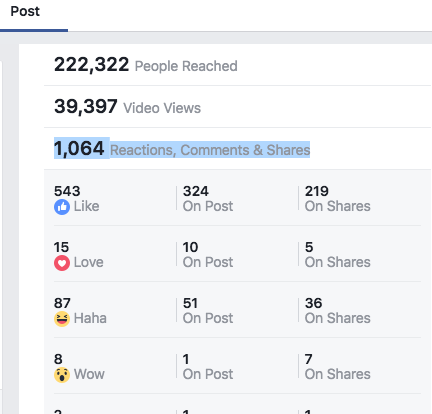Screen dimensions: 432x414
Task: Click the blue Like thumbs-up icon
Action: [62, 207]
